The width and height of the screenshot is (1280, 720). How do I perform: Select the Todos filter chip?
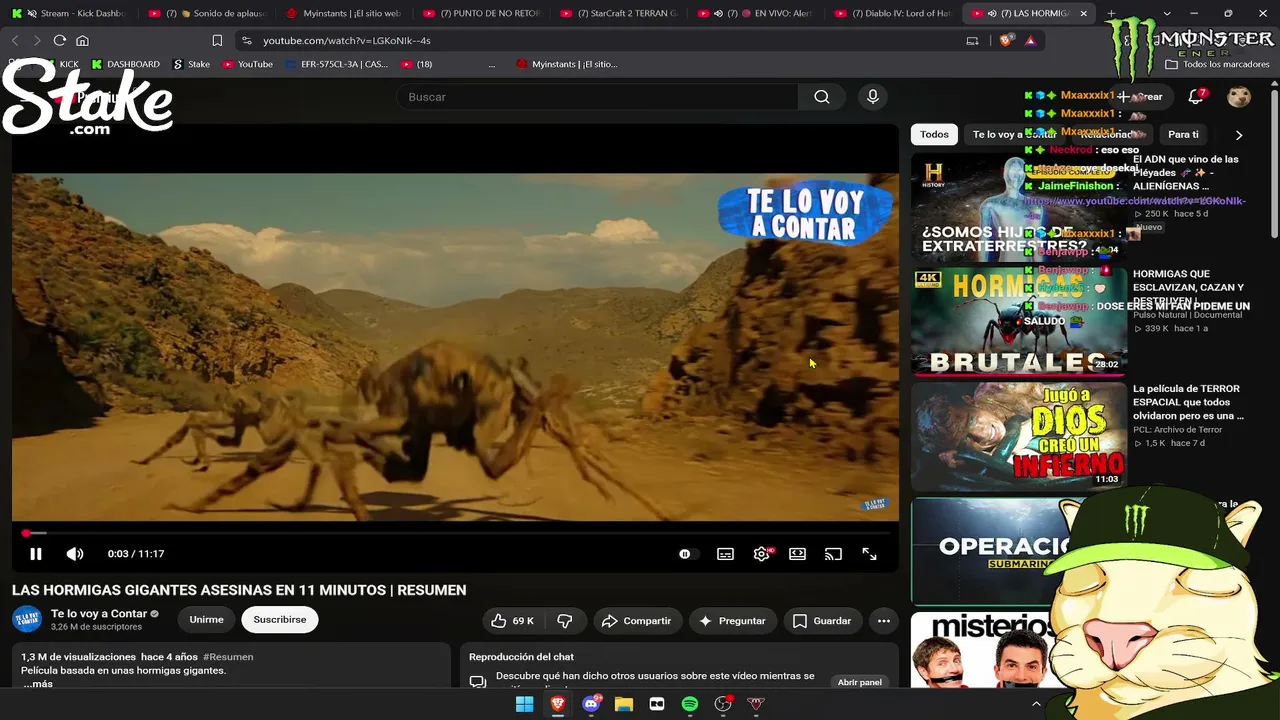[x=934, y=134]
